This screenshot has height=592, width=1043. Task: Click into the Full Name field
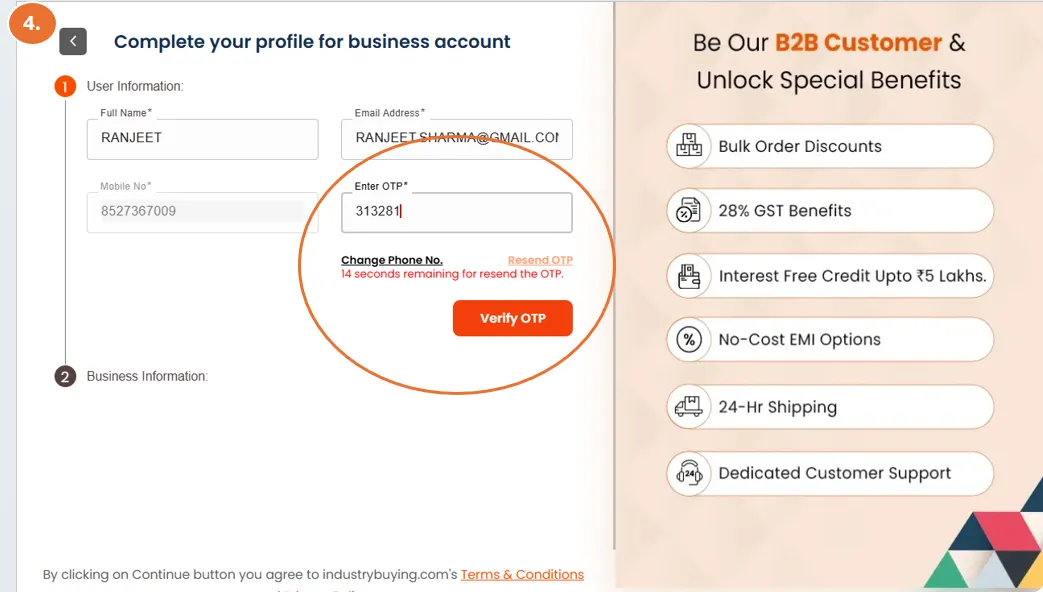coord(203,139)
